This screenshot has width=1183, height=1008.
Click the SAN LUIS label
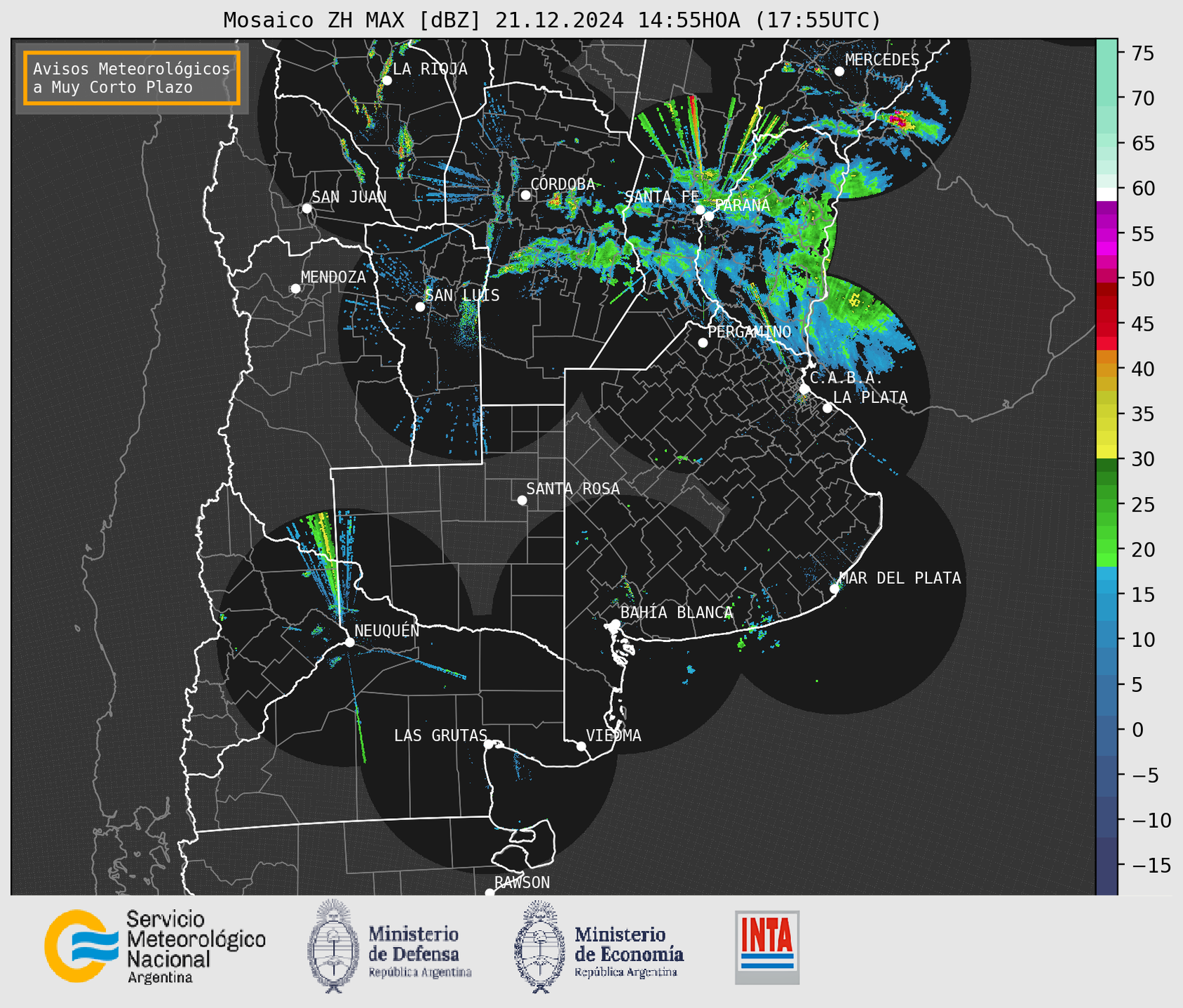[463, 295]
